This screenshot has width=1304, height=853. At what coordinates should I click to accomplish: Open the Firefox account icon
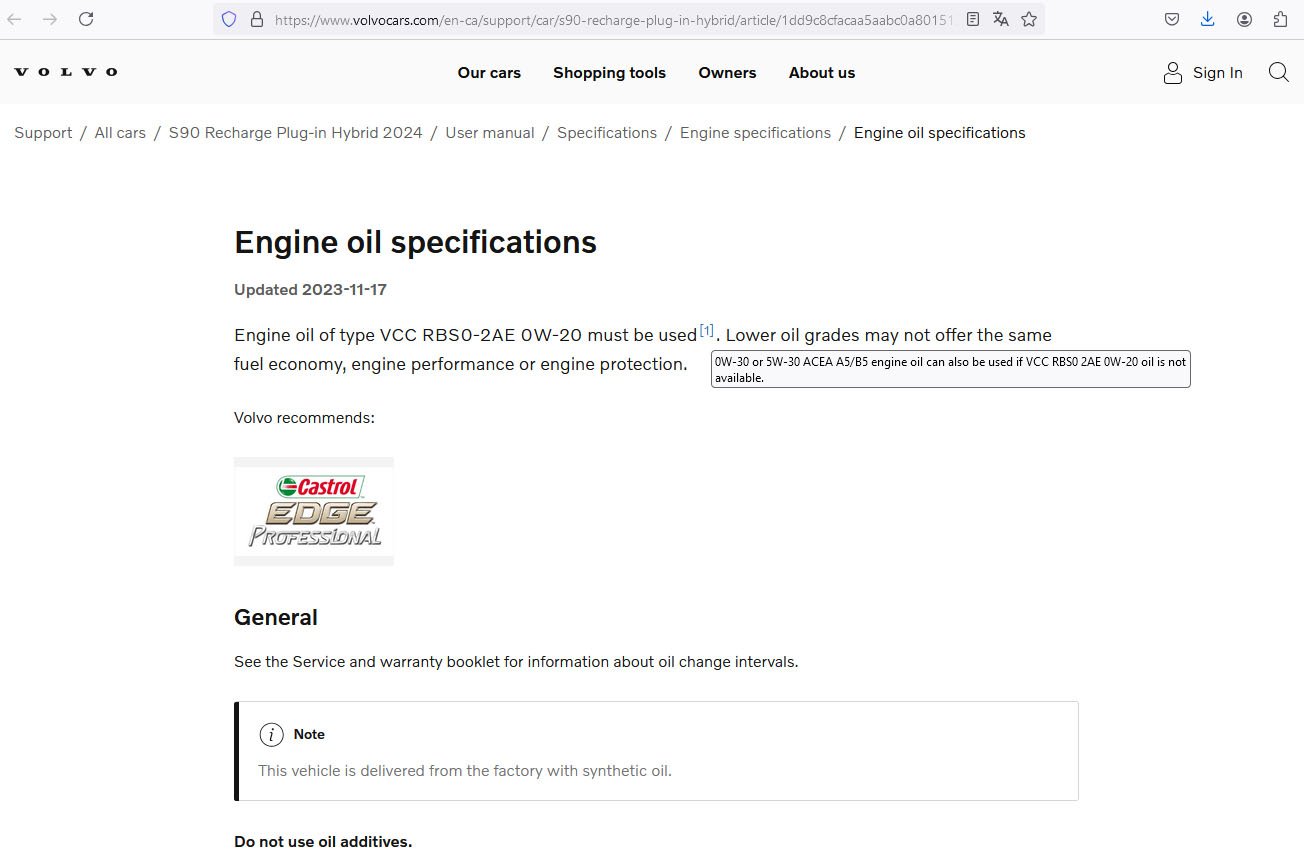click(1244, 19)
